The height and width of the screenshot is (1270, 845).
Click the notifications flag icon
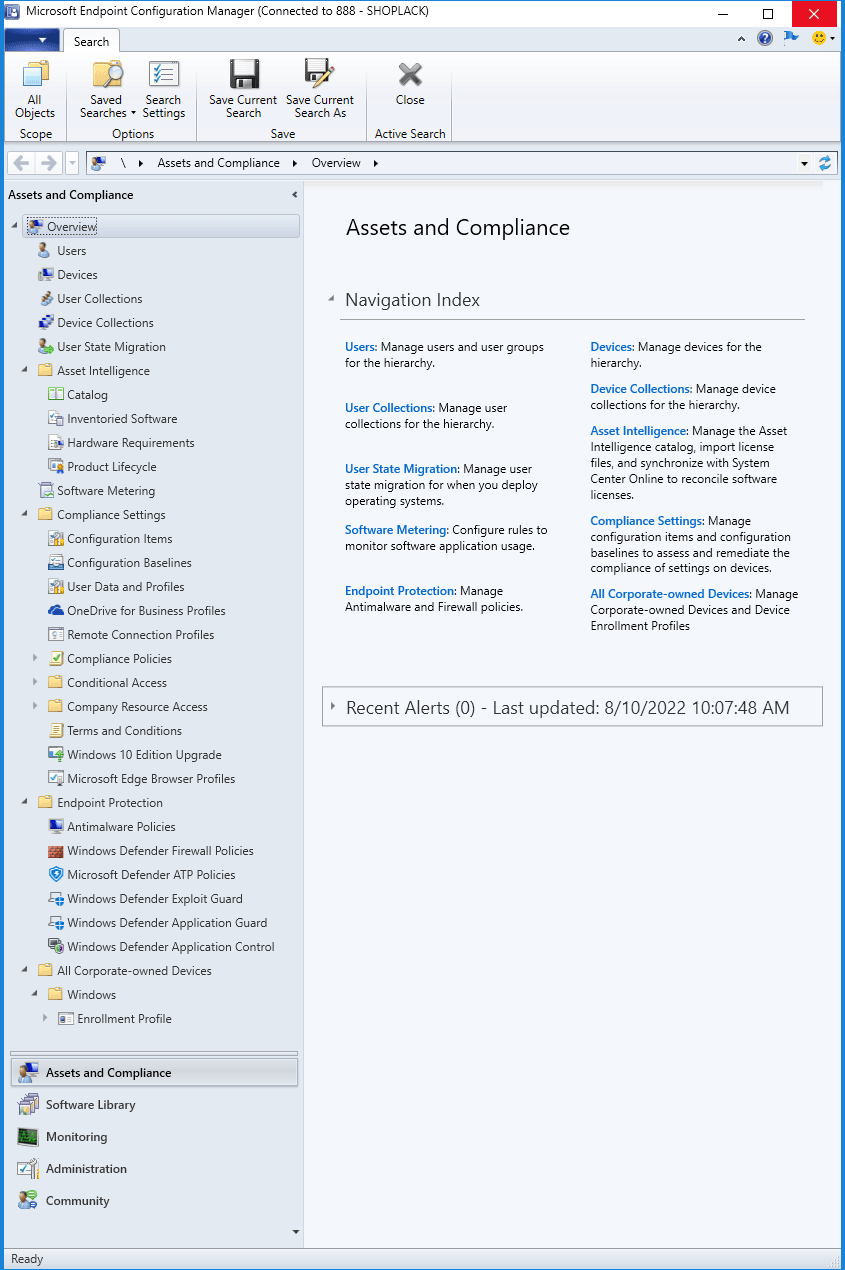[x=791, y=39]
